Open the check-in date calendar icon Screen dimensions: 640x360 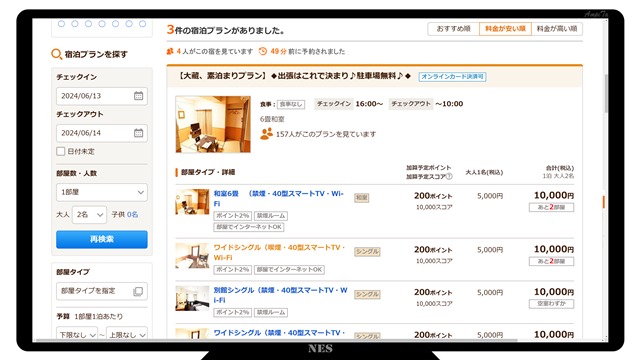pyautogui.click(x=138, y=96)
